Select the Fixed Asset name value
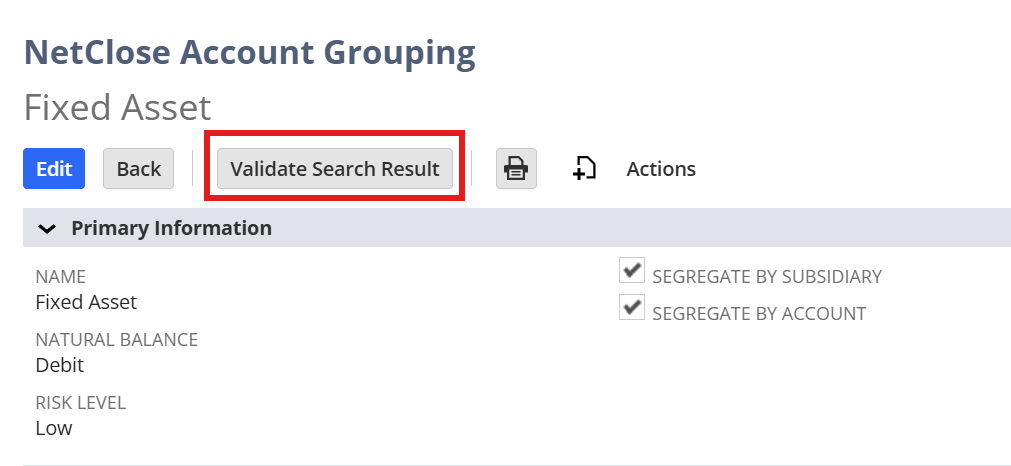 (x=86, y=302)
